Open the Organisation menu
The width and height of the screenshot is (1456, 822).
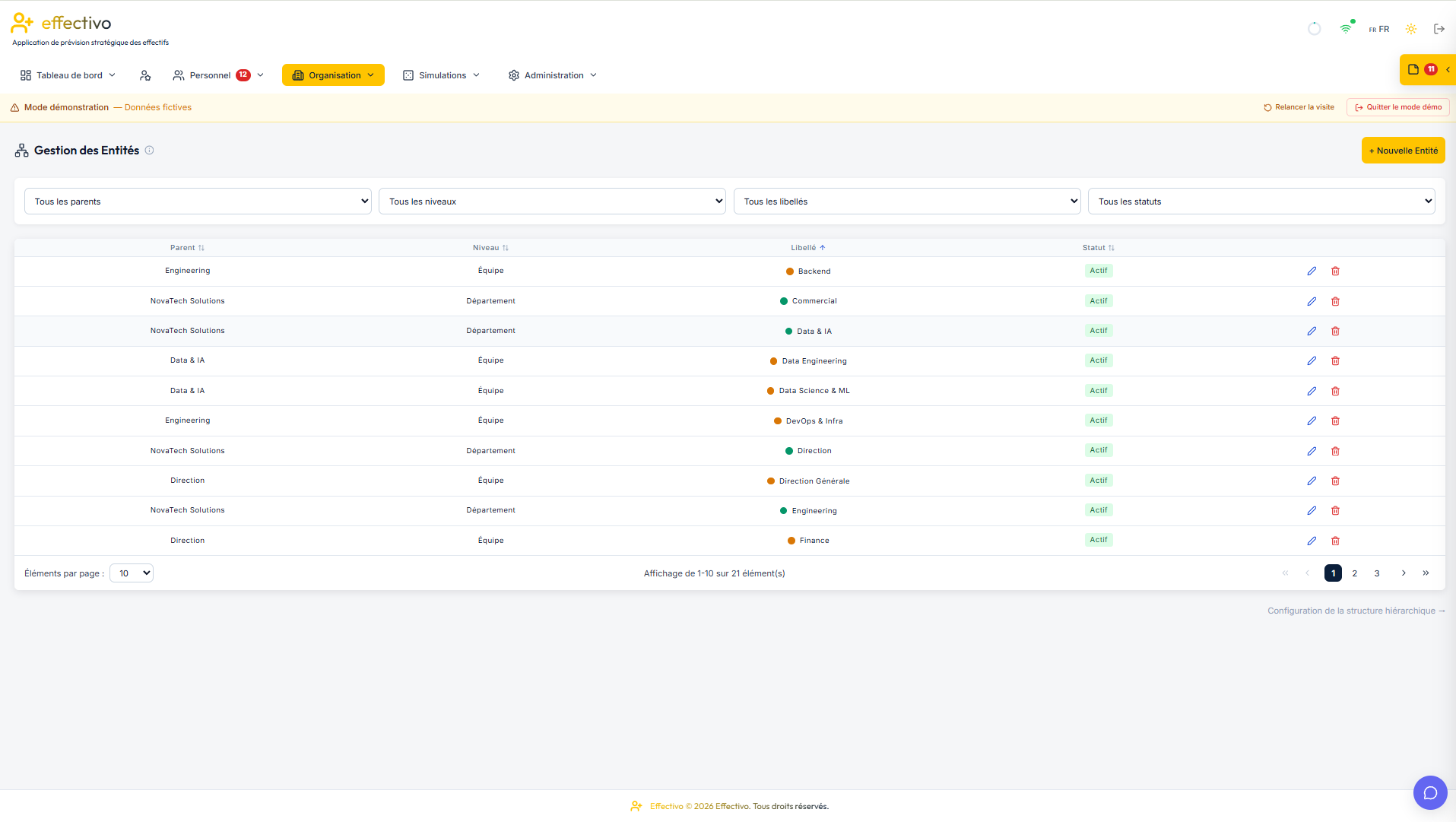tap(333, 75)
